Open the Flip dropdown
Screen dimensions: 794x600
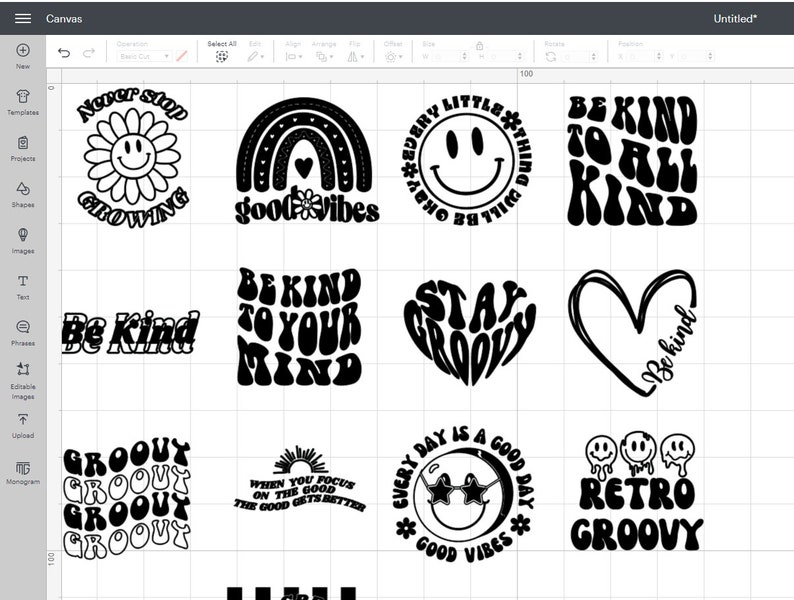pos(355,57)
